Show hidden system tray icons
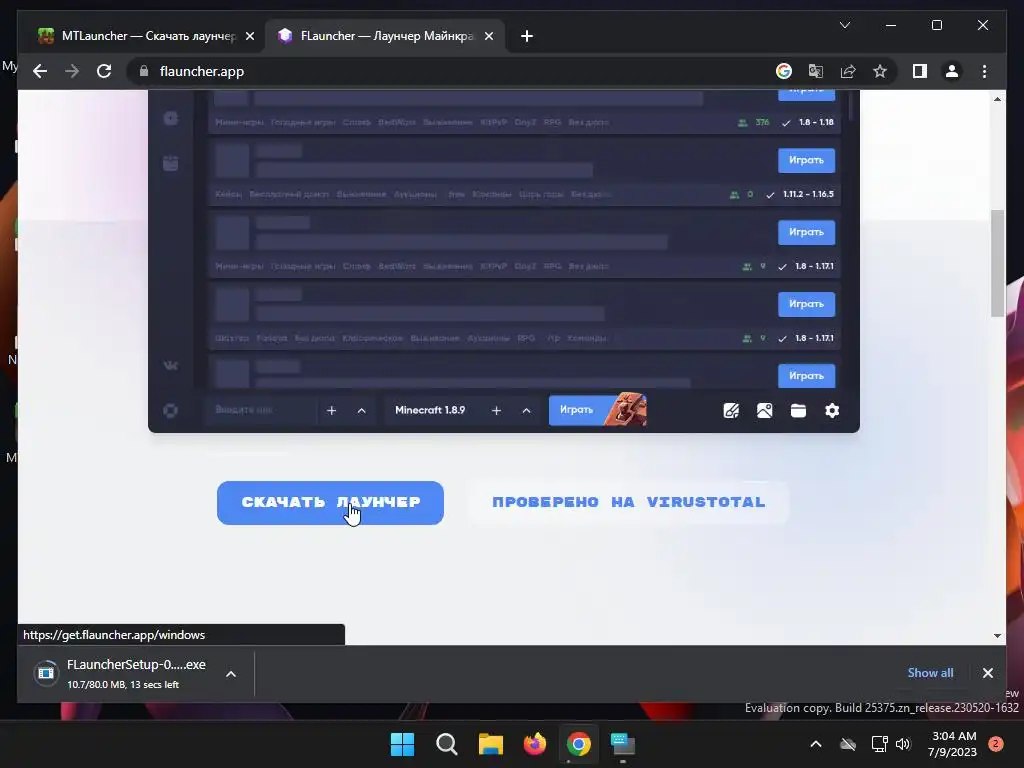 click(816, 744)
